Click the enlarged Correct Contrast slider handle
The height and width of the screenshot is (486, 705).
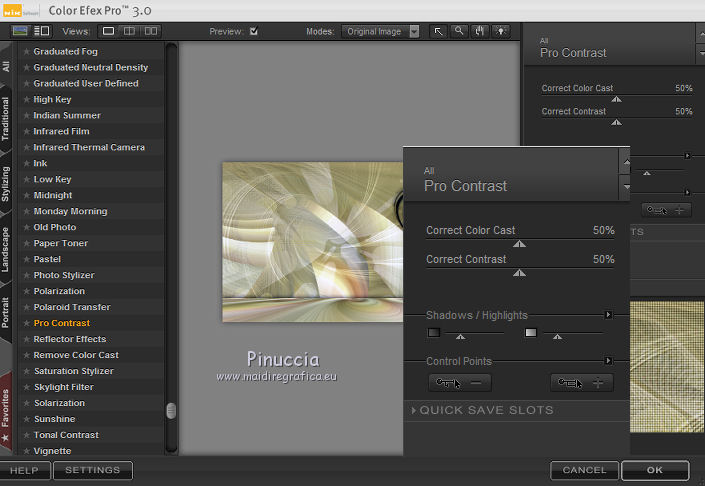[519, 273]
